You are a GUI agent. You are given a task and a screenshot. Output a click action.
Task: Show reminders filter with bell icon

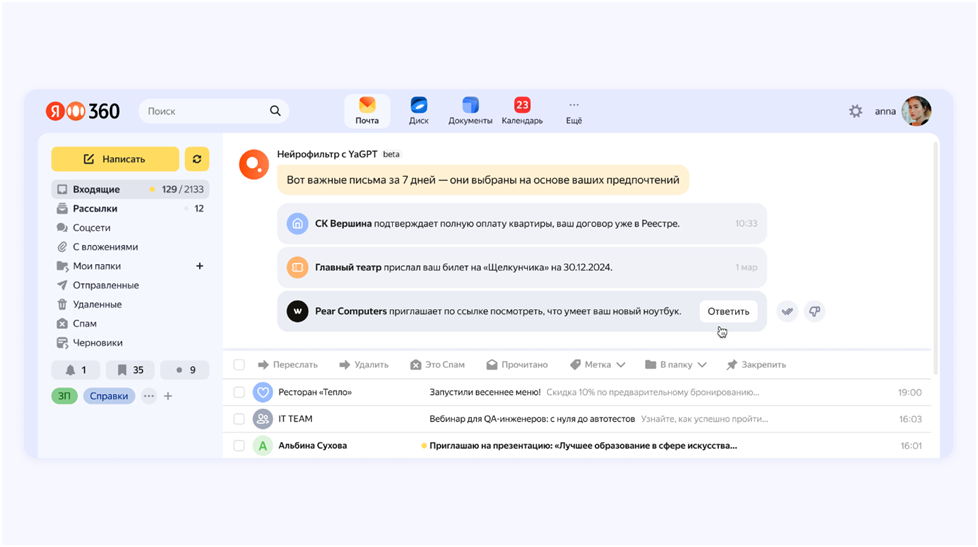tap(76, 370)
